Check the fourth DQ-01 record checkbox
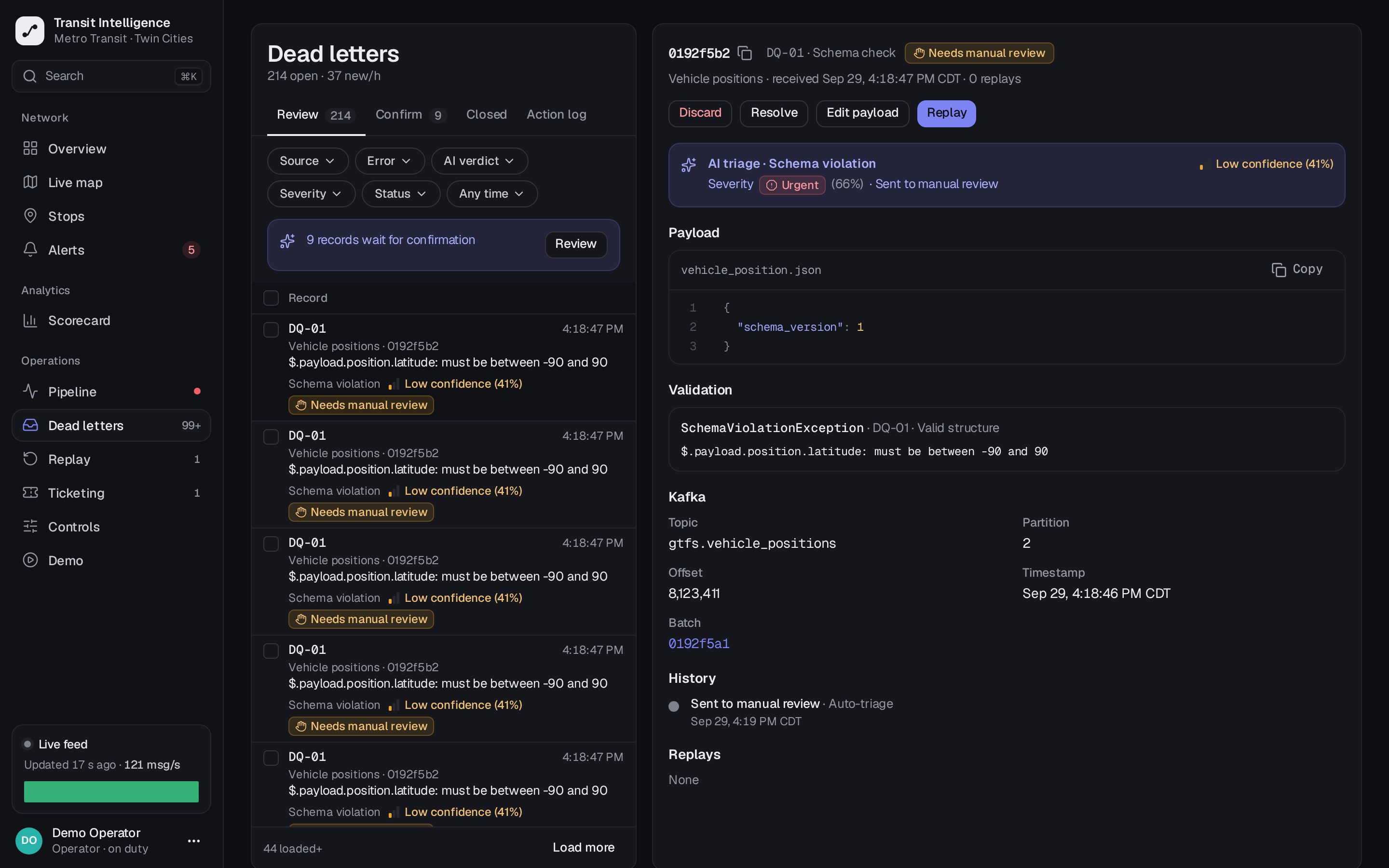1389x868 pixels. (x=271, y=651)
